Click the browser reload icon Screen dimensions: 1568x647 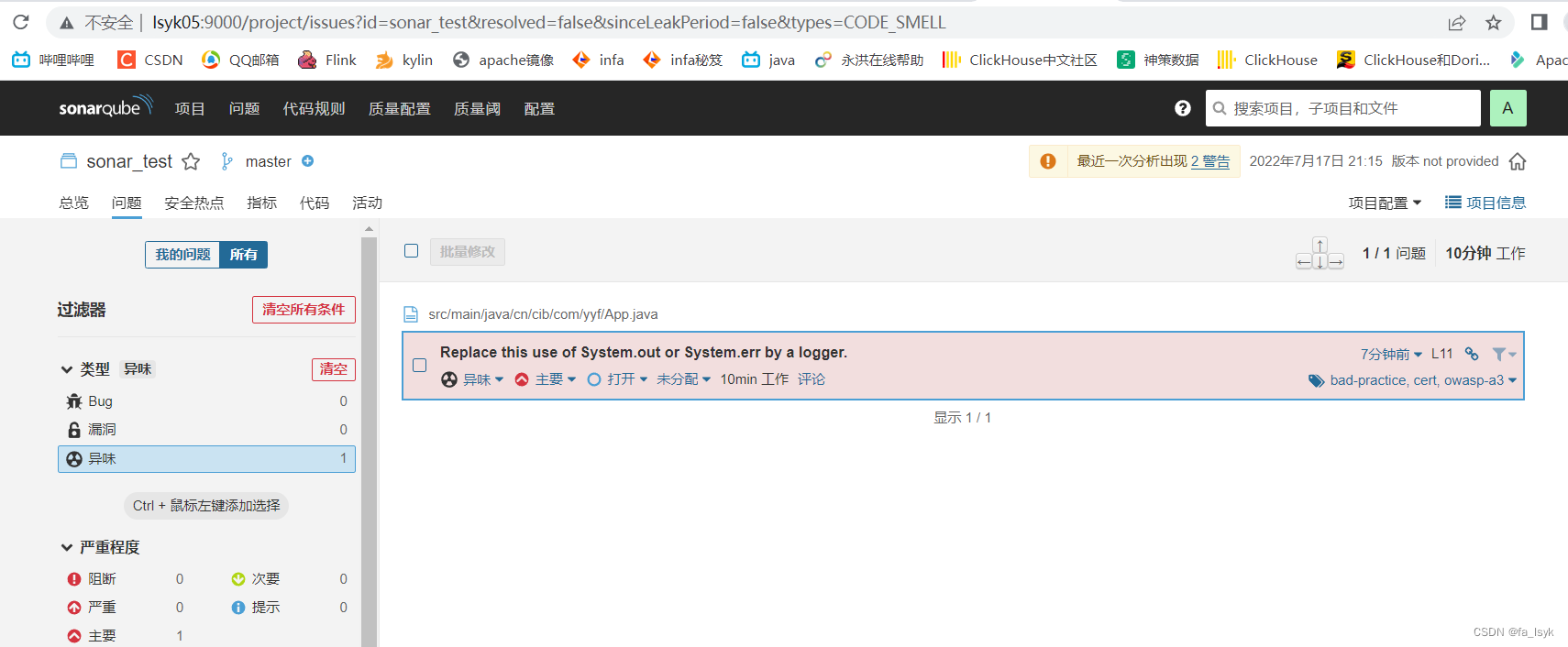click(20, 22)
